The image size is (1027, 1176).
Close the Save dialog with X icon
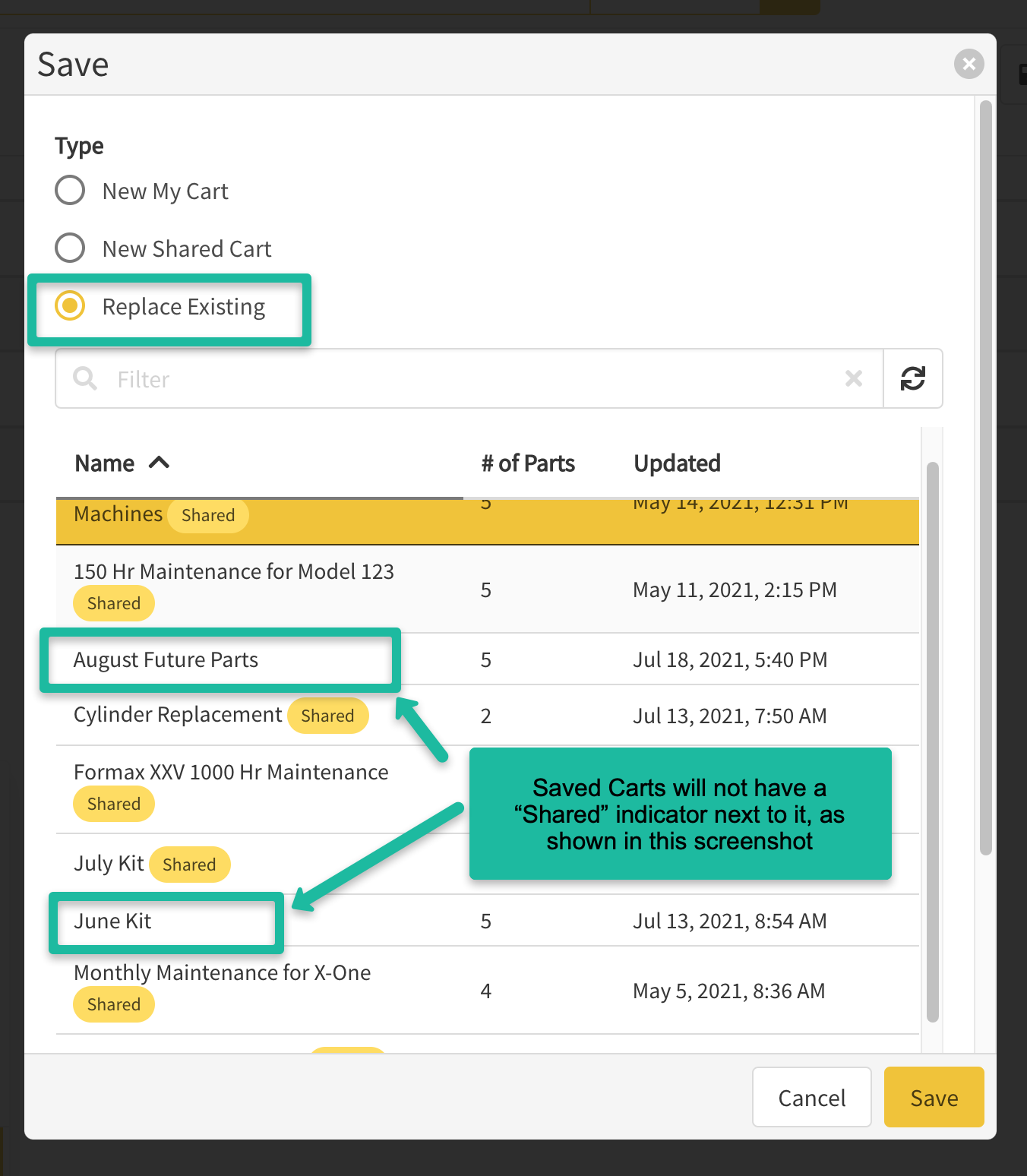(969, 64)
